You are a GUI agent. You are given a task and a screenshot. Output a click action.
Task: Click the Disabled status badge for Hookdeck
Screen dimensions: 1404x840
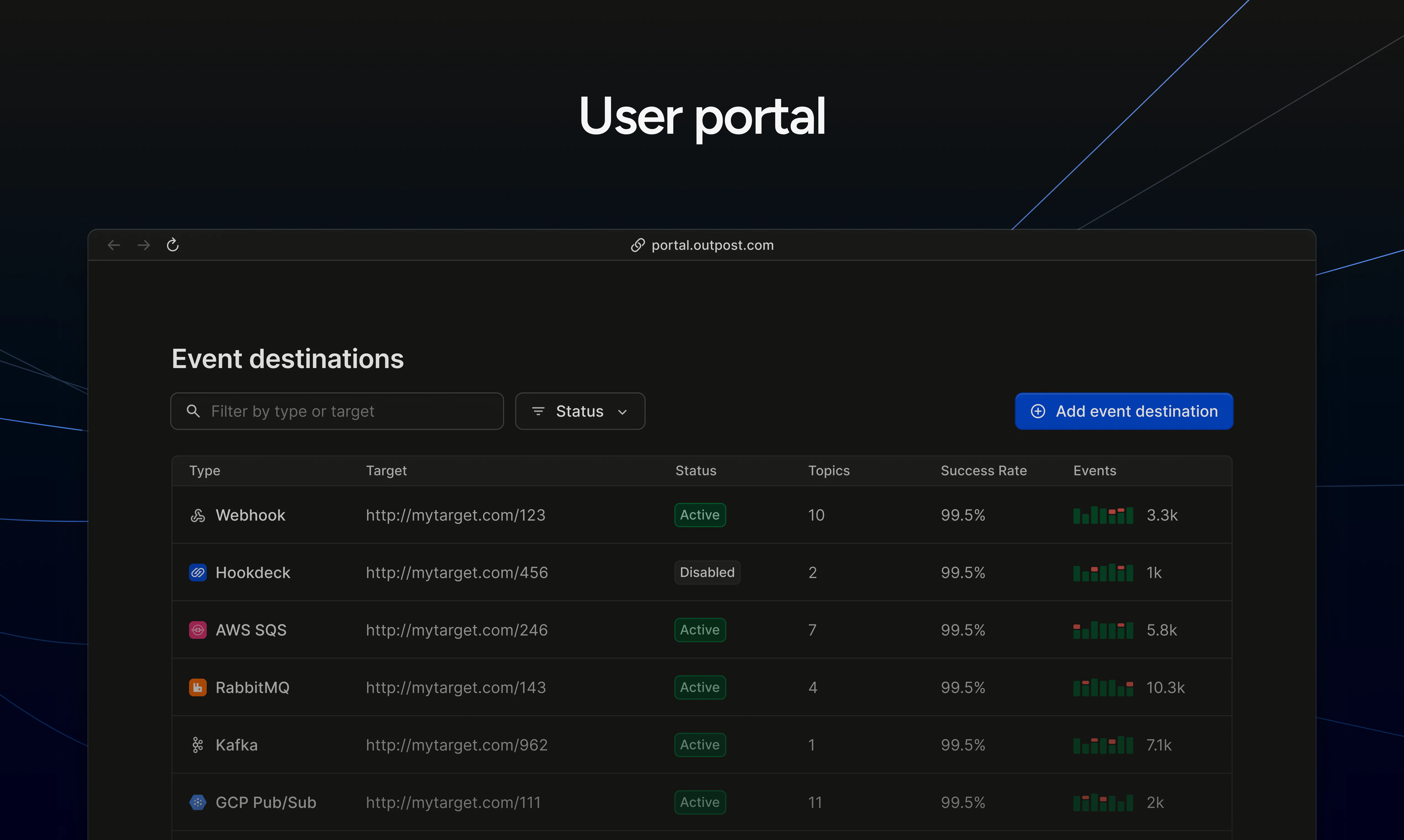point(707,573)
